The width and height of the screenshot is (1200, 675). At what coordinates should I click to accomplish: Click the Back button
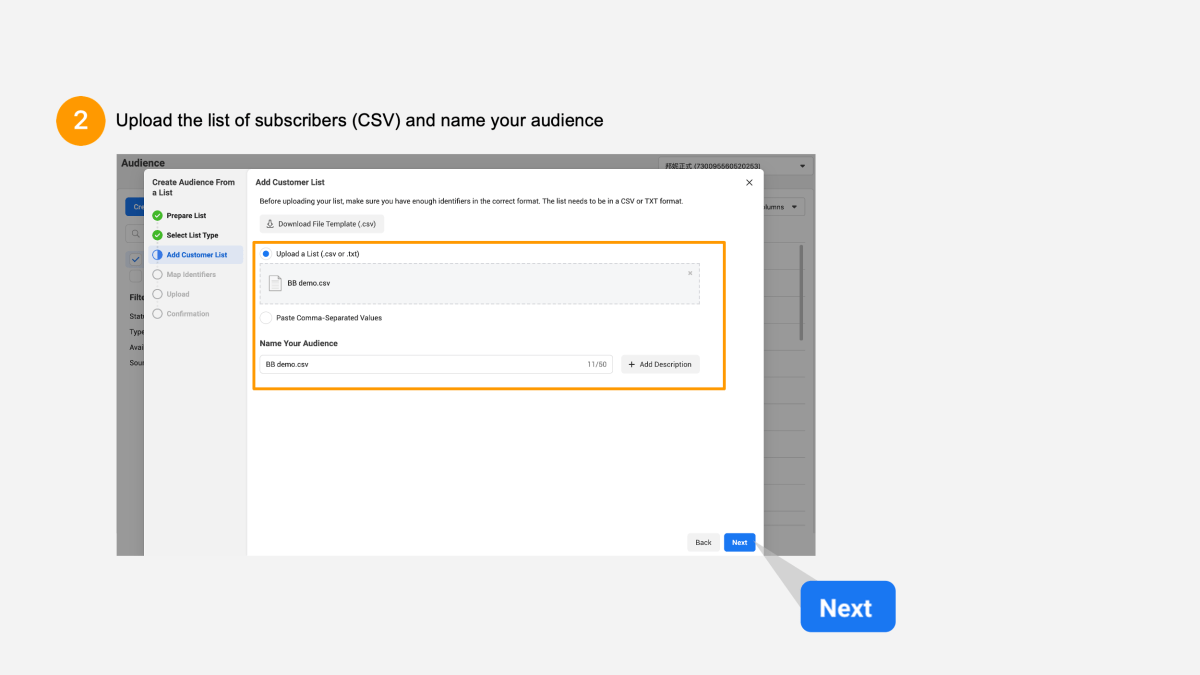coord(703,542)
